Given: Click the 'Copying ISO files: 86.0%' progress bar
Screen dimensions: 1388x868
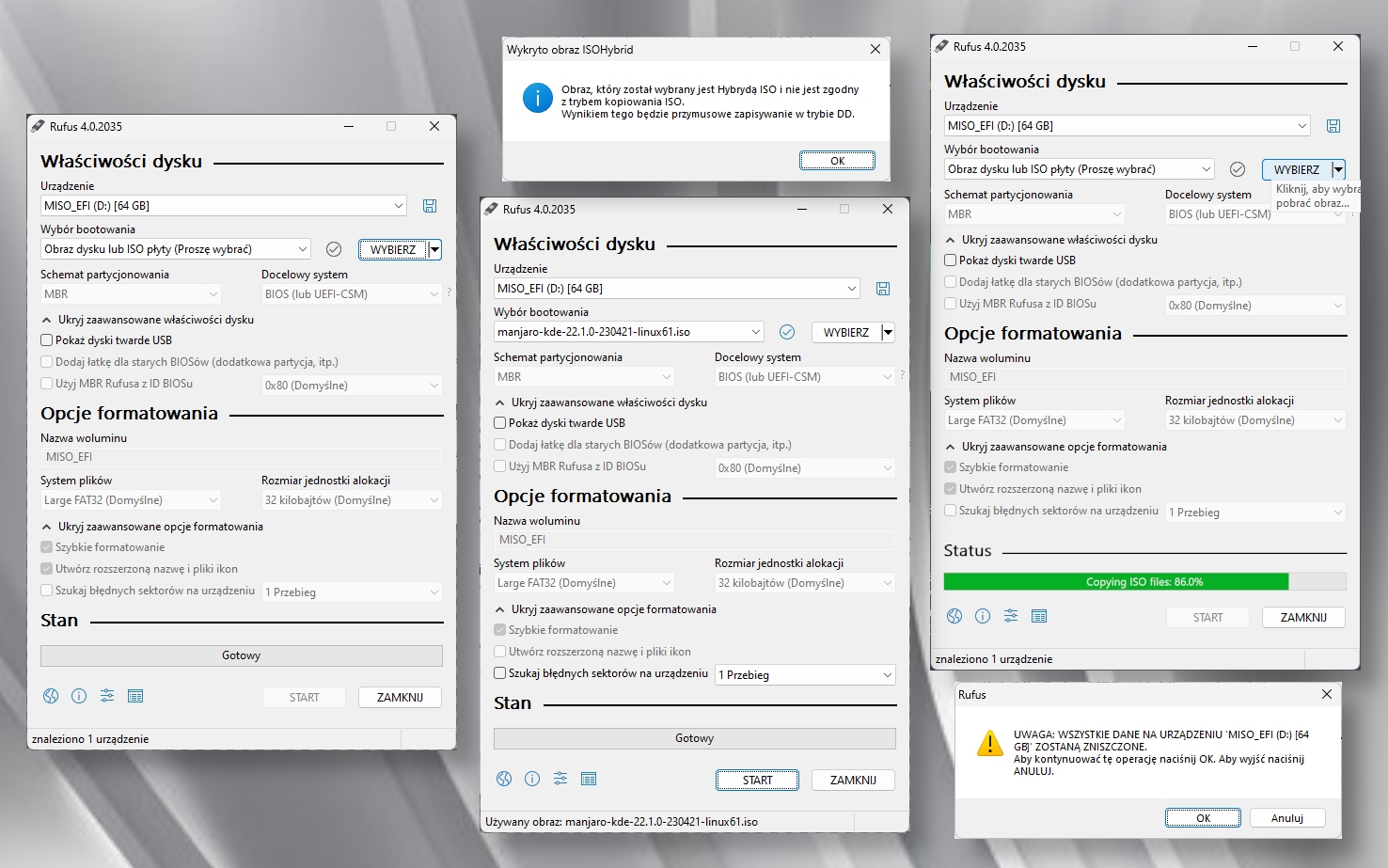Looking at the screenshot, I should 1144,582.
